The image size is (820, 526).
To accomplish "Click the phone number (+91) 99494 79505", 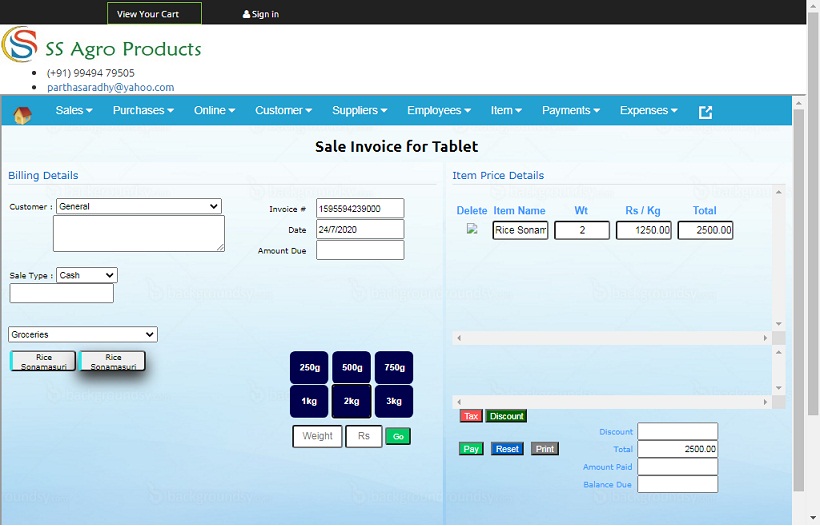I will click(x=90, y=73).
